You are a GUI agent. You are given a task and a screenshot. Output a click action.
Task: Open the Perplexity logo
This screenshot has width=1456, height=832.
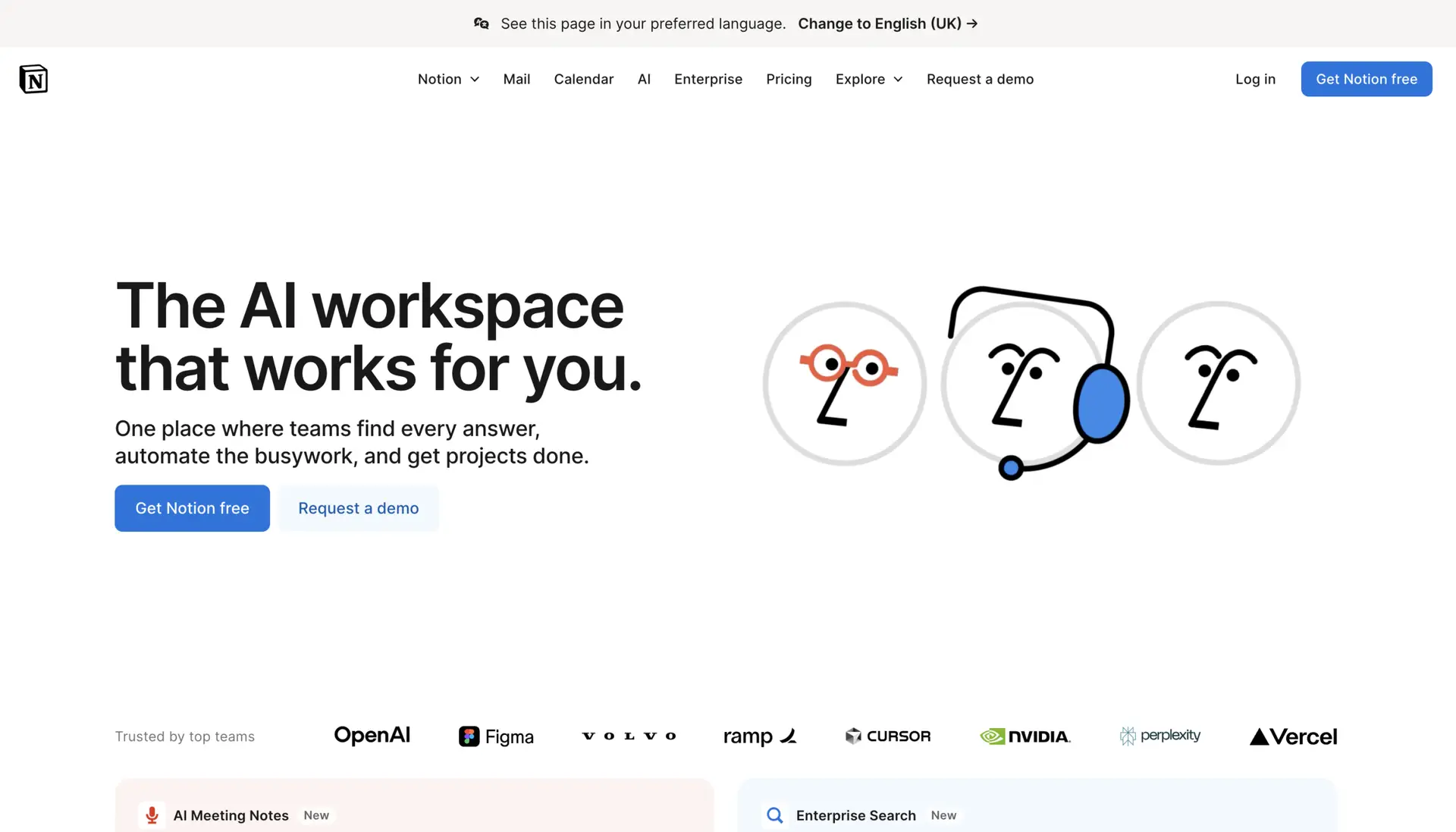click(x=1160, y=736)
